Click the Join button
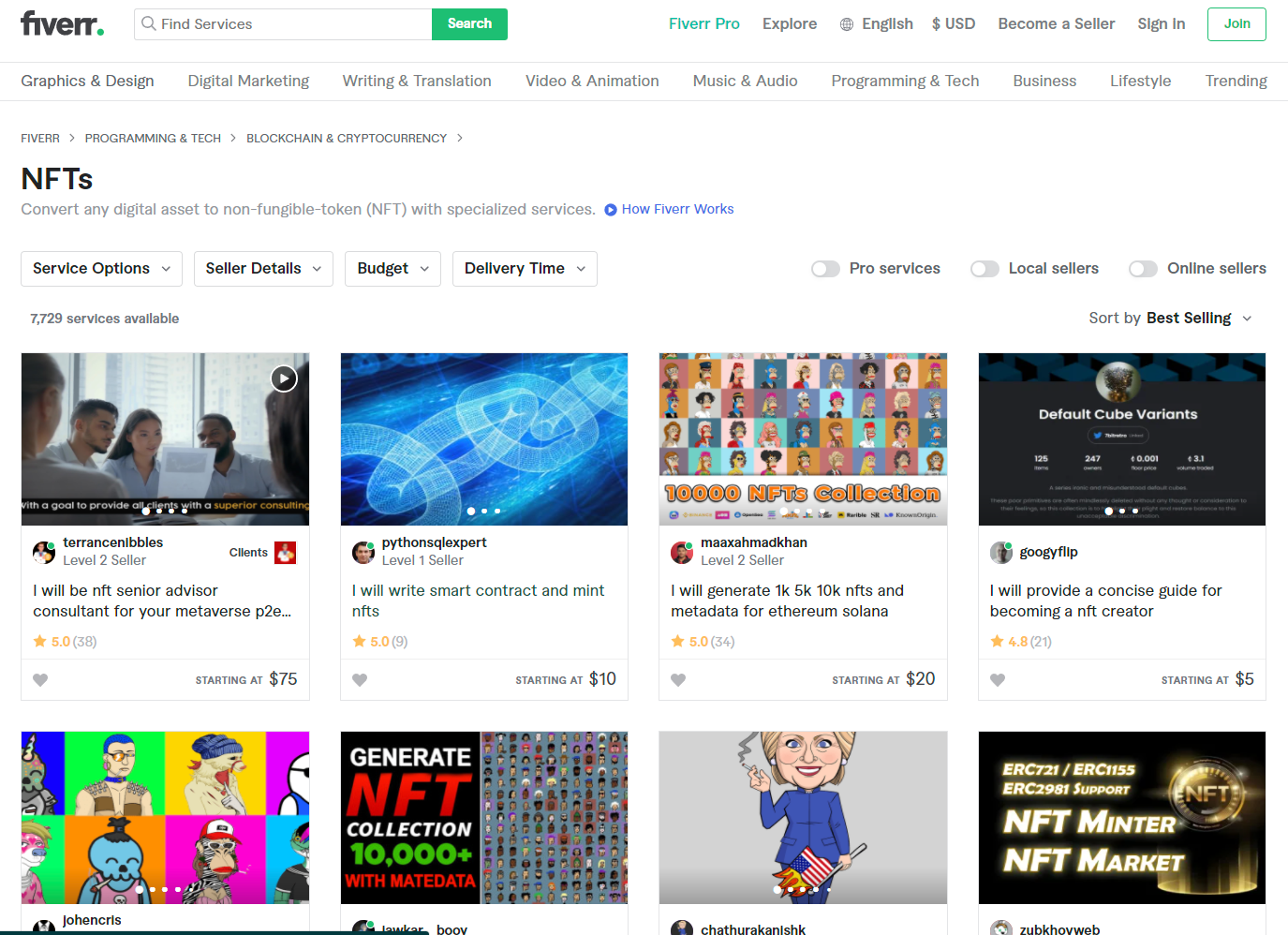 coord(1236,24)
